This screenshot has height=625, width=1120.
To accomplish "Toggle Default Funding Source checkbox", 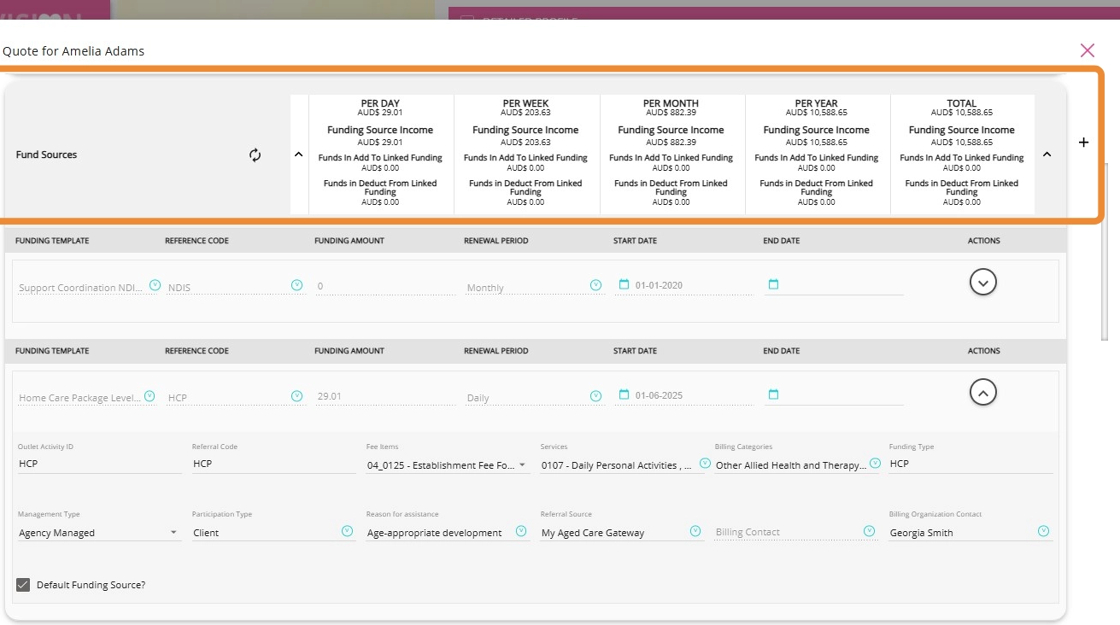I will [23, 585].
